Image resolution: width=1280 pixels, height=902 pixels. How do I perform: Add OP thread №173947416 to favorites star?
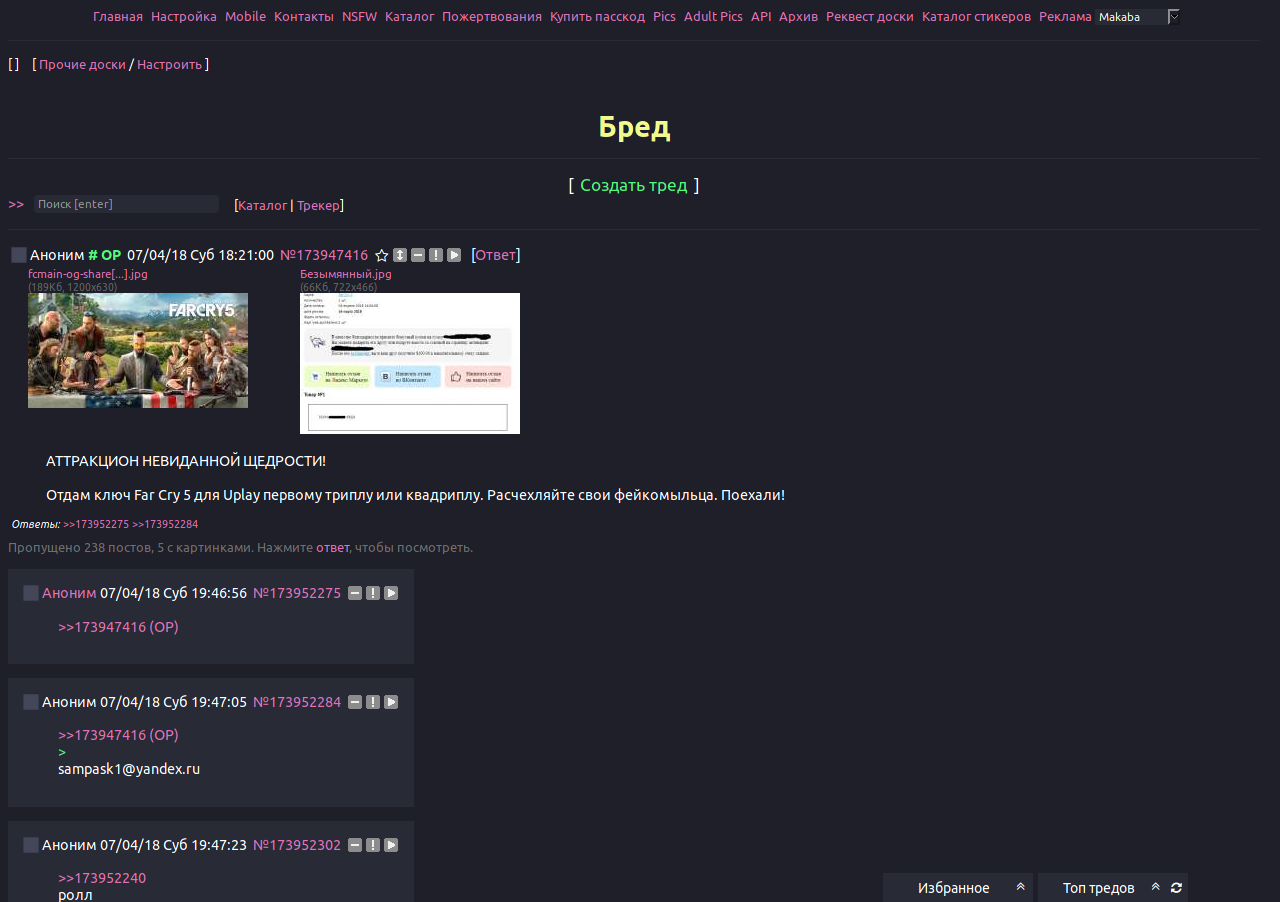381,256
